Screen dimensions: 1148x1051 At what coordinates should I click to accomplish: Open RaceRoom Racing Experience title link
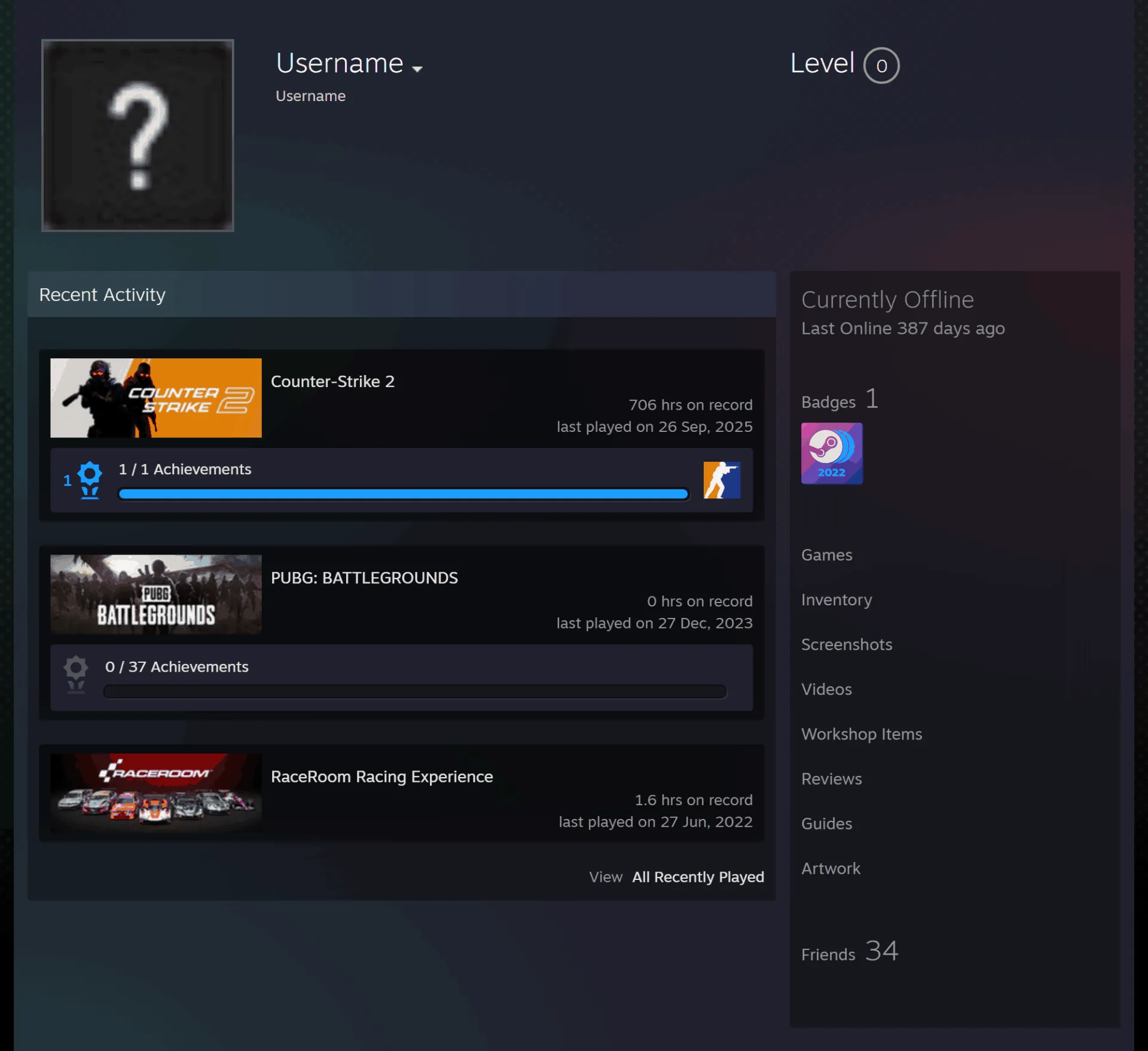click(x=381, y=776)
